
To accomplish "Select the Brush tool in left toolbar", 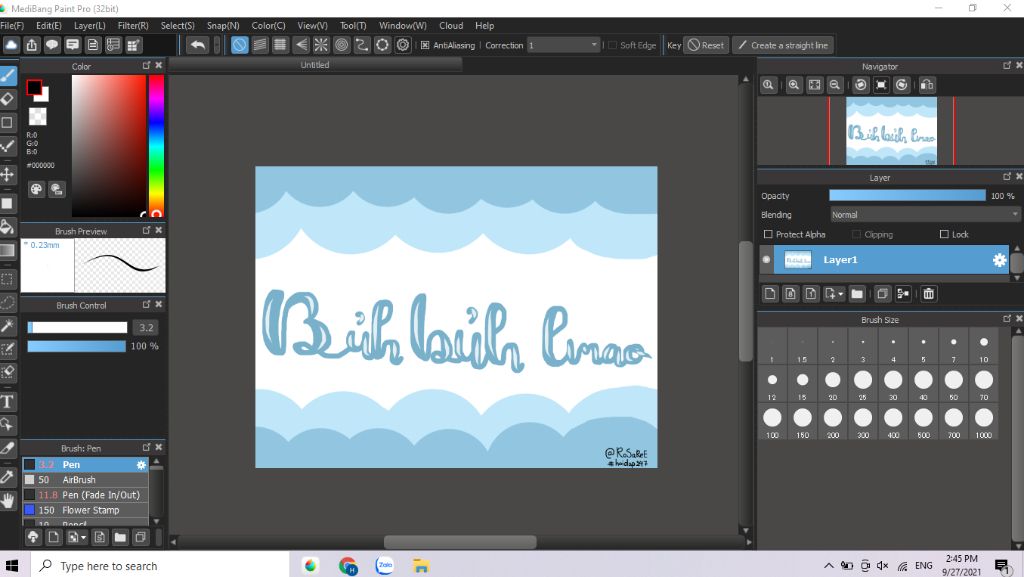I will (8, 75).
